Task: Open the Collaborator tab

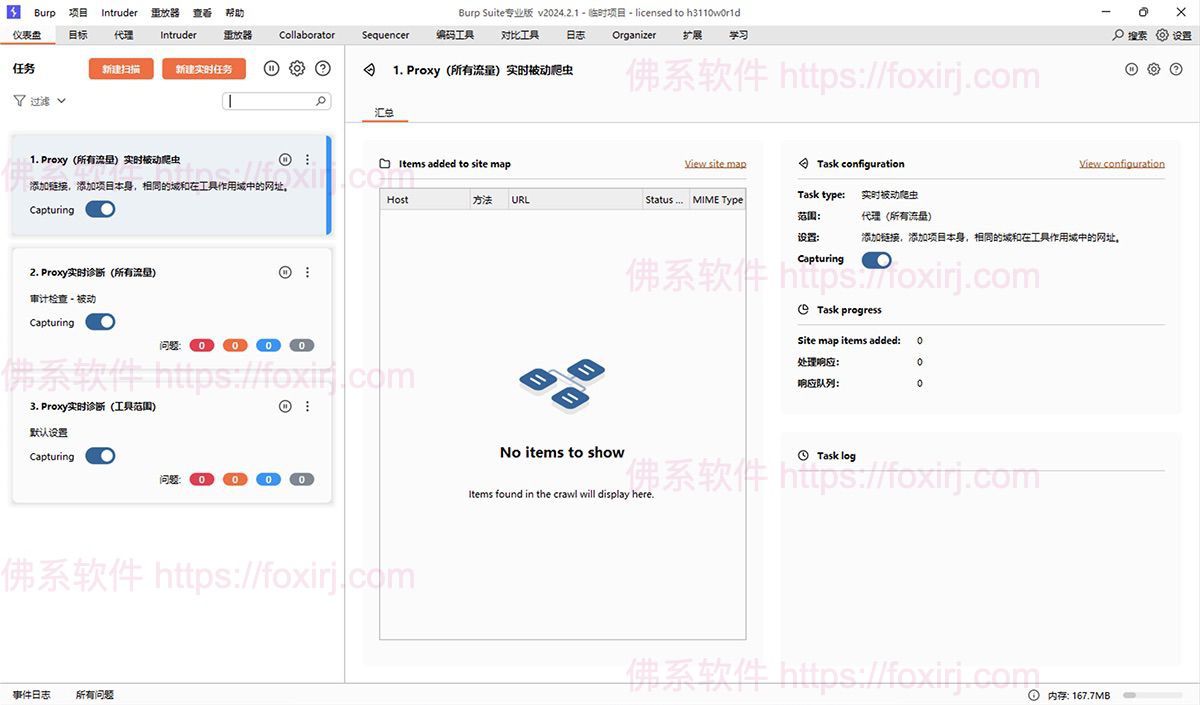Action: point(307,35)
